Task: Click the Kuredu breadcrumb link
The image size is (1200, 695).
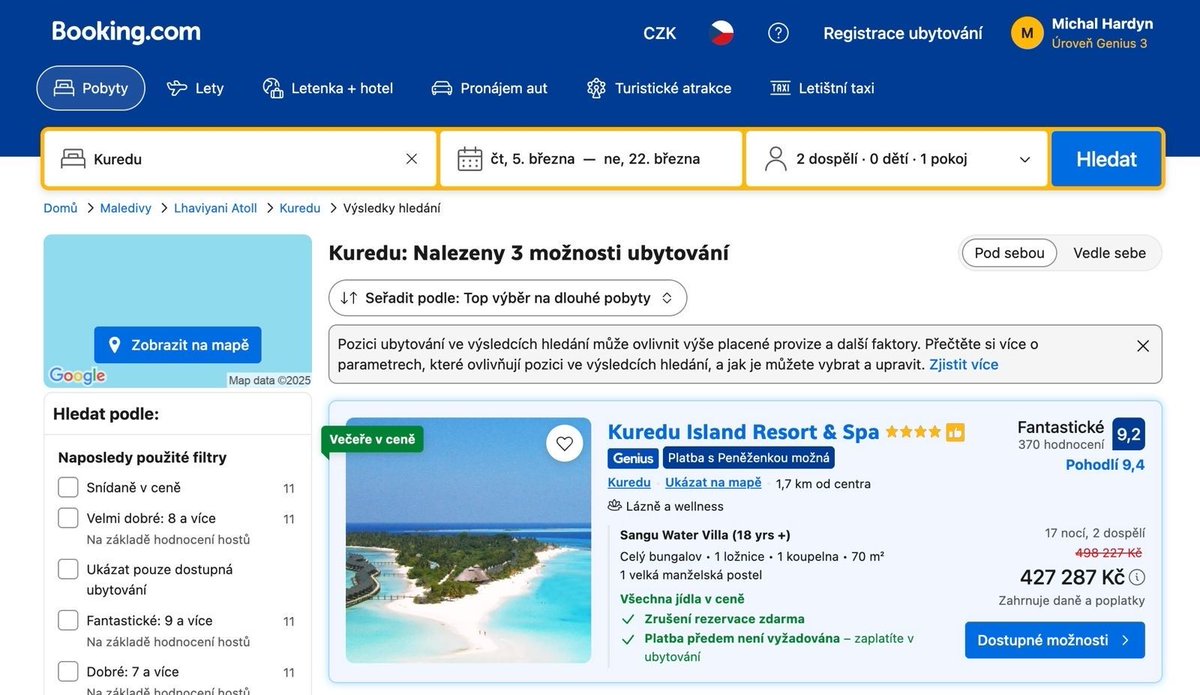Action: click(300, 208)
